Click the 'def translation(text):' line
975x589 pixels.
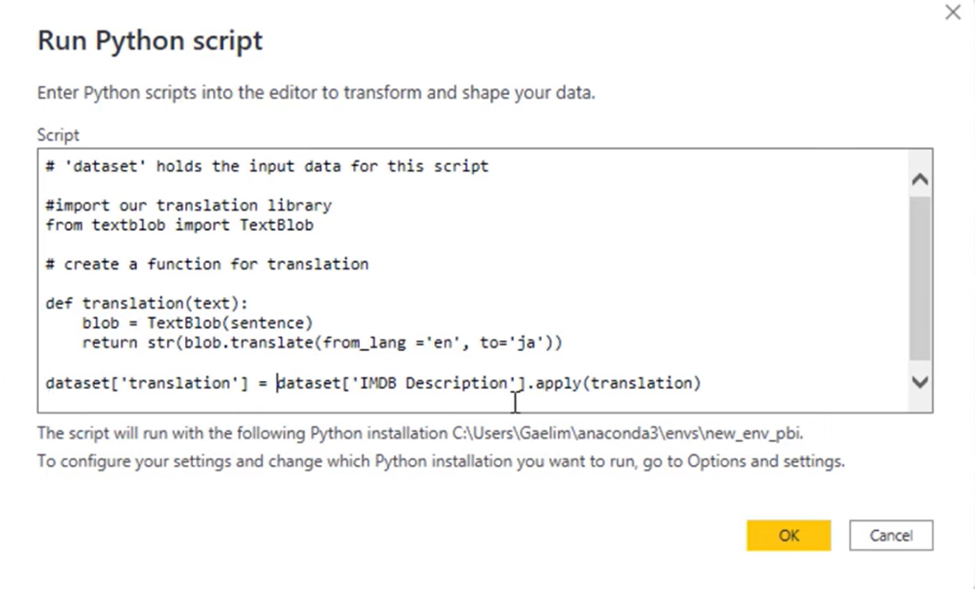pos(147,304)
